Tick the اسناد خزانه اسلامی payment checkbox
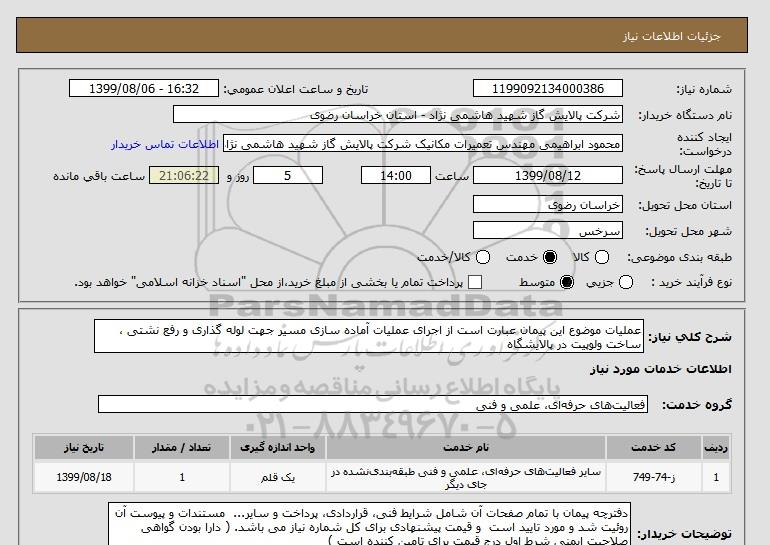Screen dimensions: 770x545 (x=475, y=282)
